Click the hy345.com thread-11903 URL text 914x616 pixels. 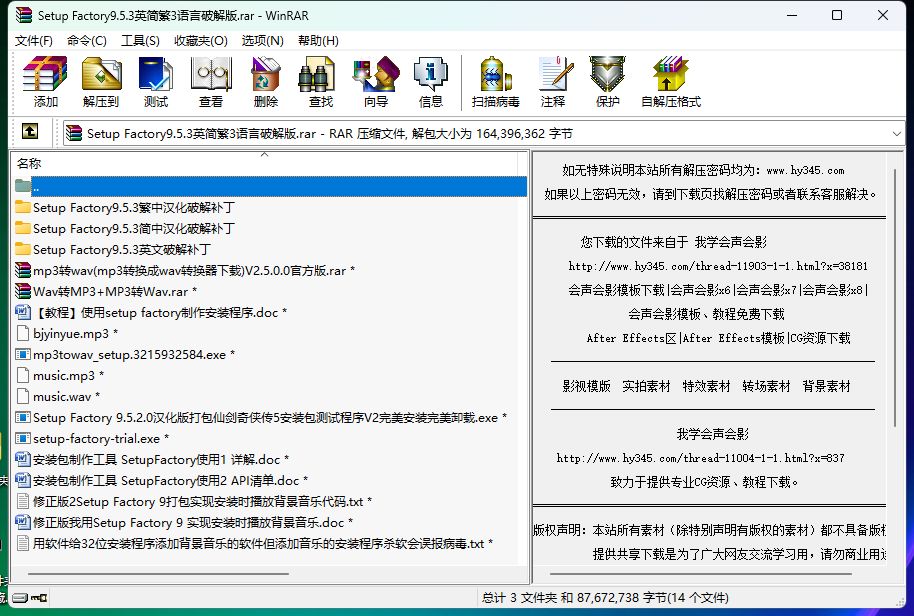(x=718, y=266)
